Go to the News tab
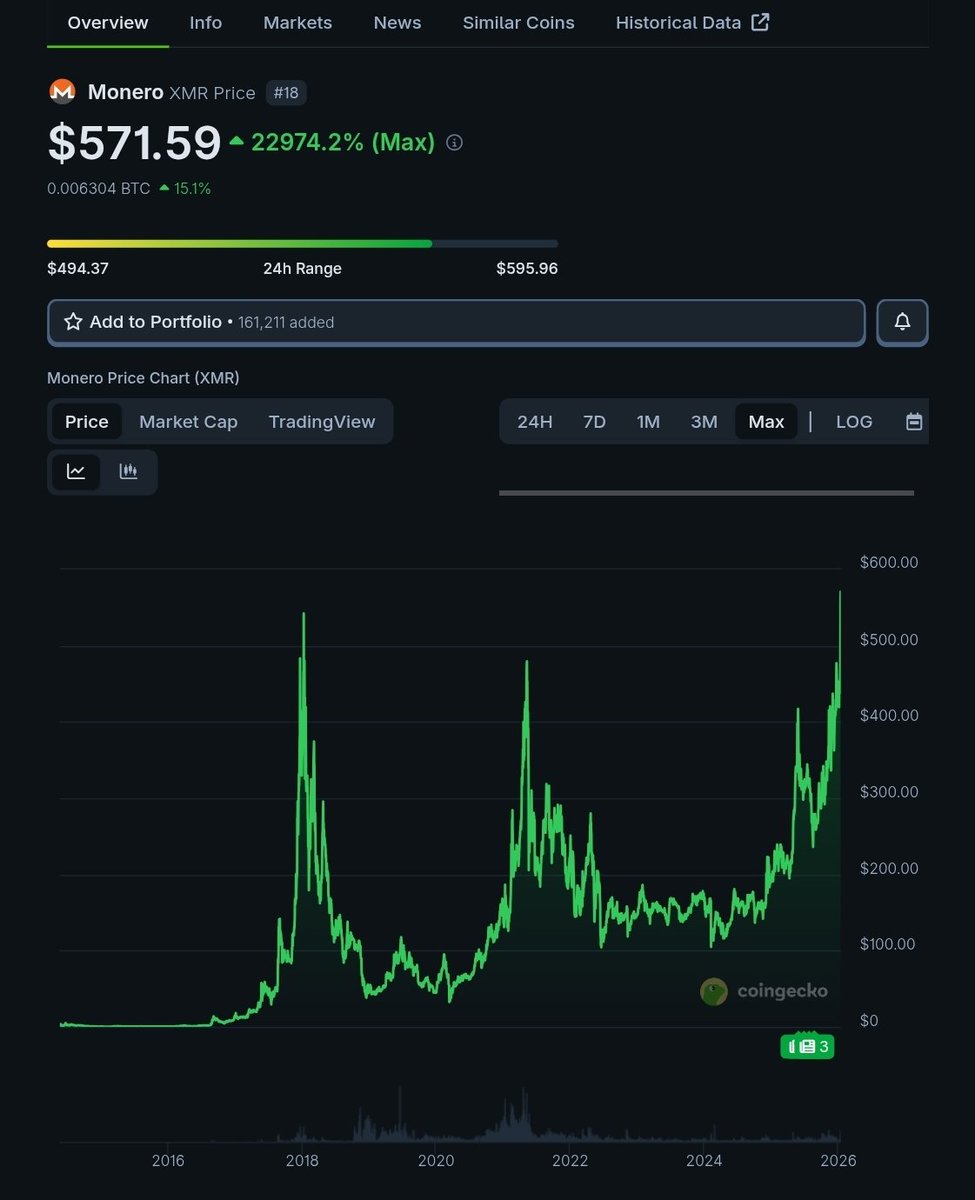This screenshot has width=975, height=1200. (x=397, y=22)
